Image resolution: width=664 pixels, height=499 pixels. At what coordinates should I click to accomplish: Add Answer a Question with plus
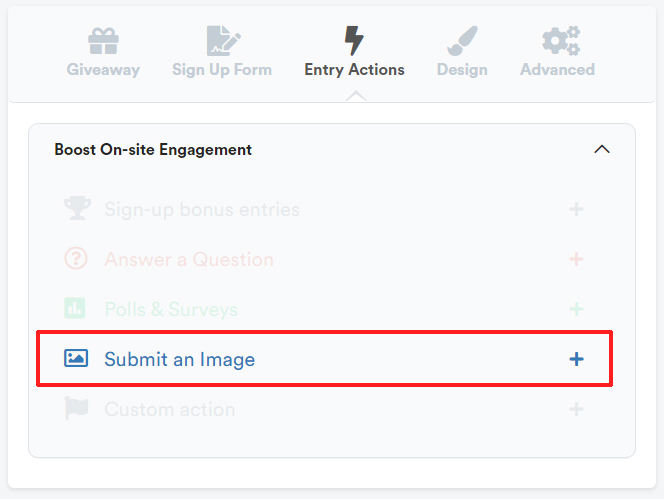click(576, 259)
